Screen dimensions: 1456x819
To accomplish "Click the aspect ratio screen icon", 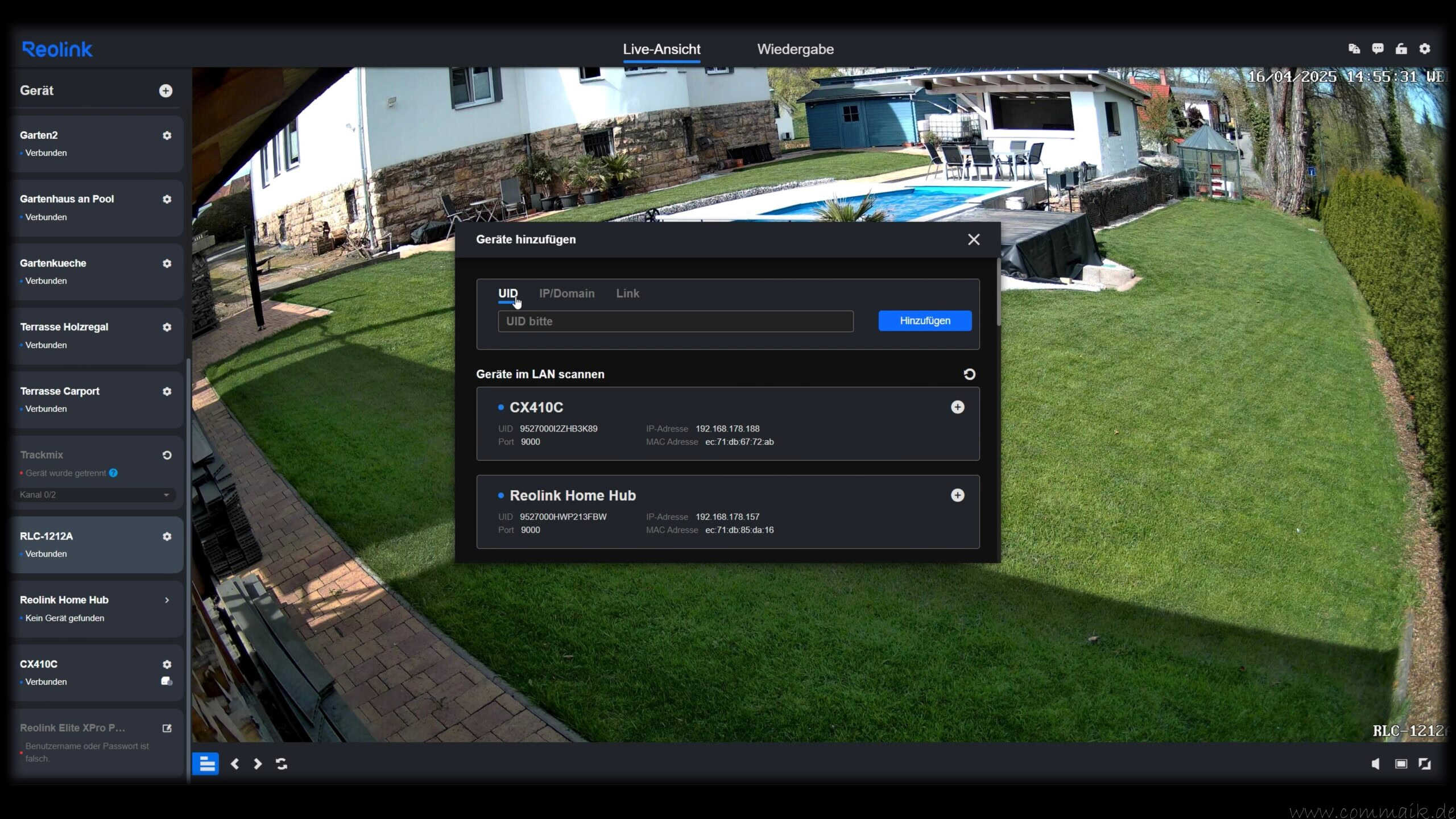I will coord(1401,764).
